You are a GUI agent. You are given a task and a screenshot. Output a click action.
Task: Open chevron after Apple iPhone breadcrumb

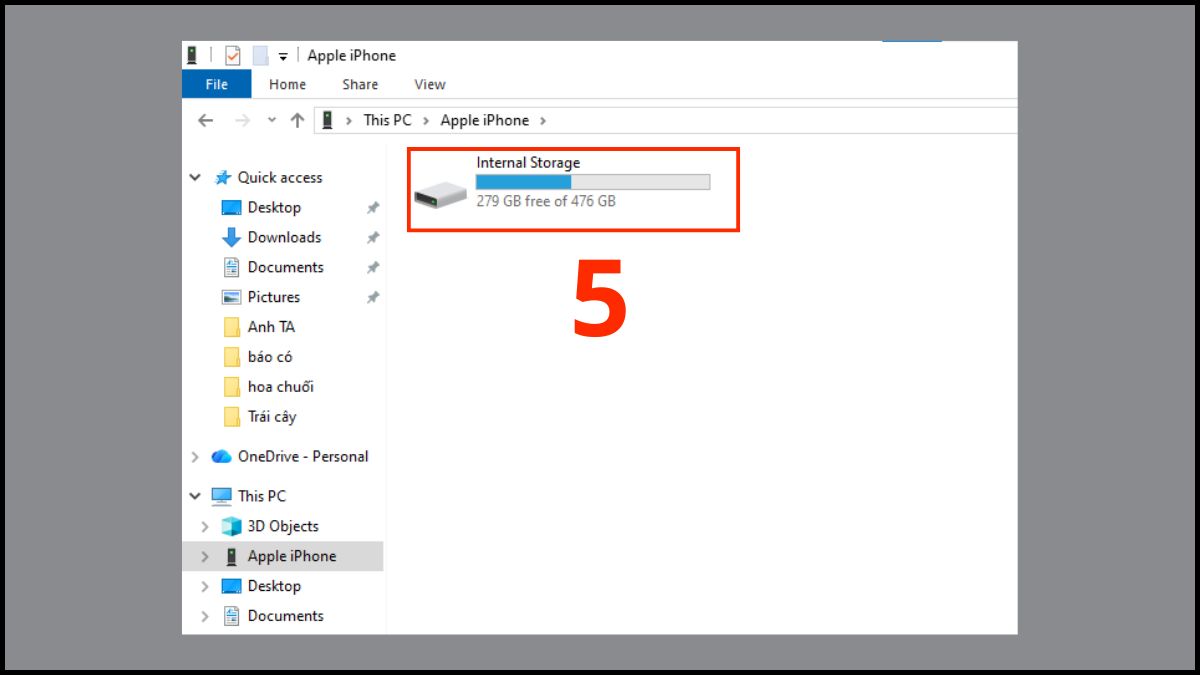[x=543, y=120]
